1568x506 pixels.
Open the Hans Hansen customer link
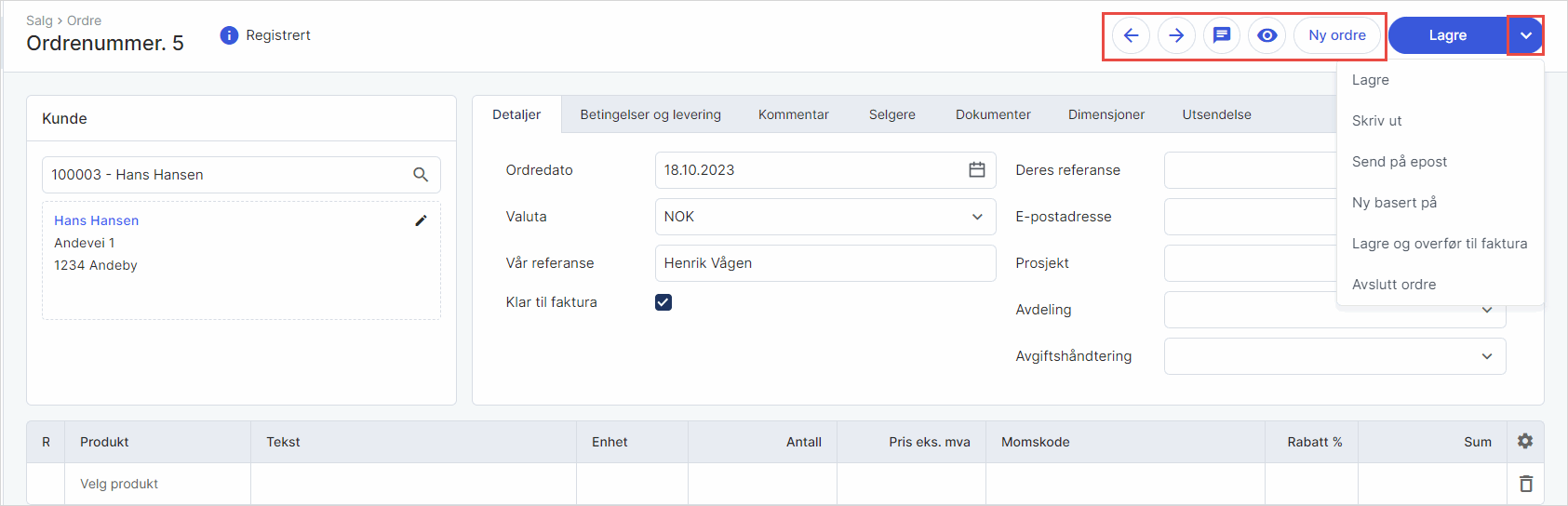point(96,220)
